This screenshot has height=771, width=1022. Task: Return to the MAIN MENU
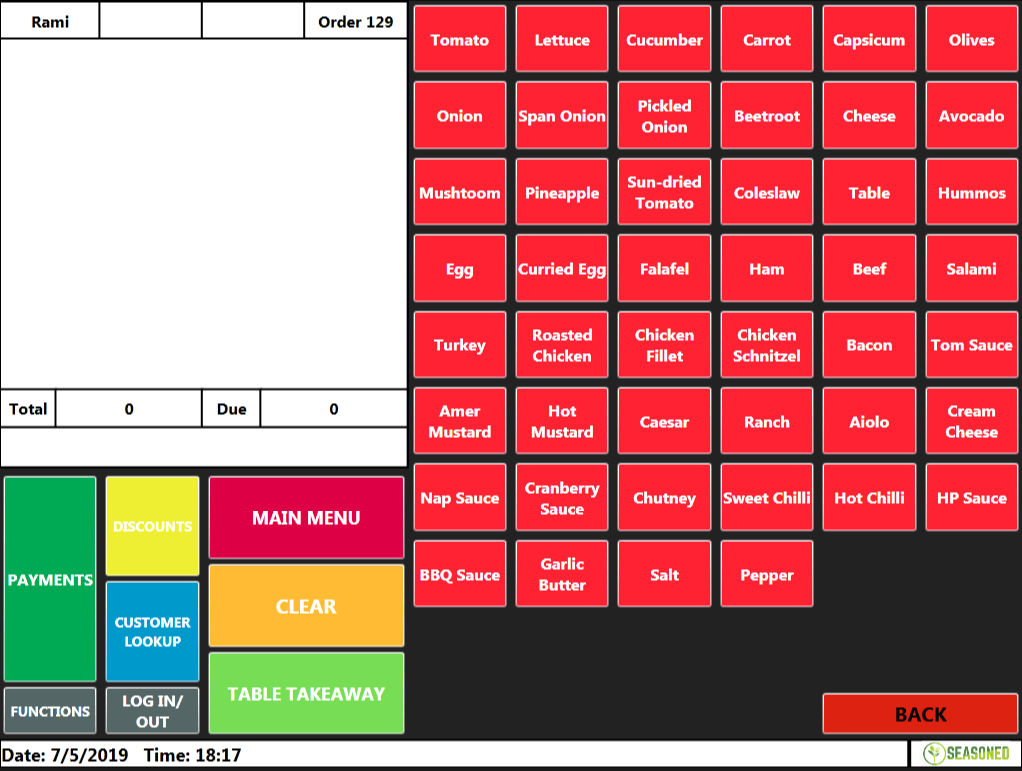click(x=306, y=517)
